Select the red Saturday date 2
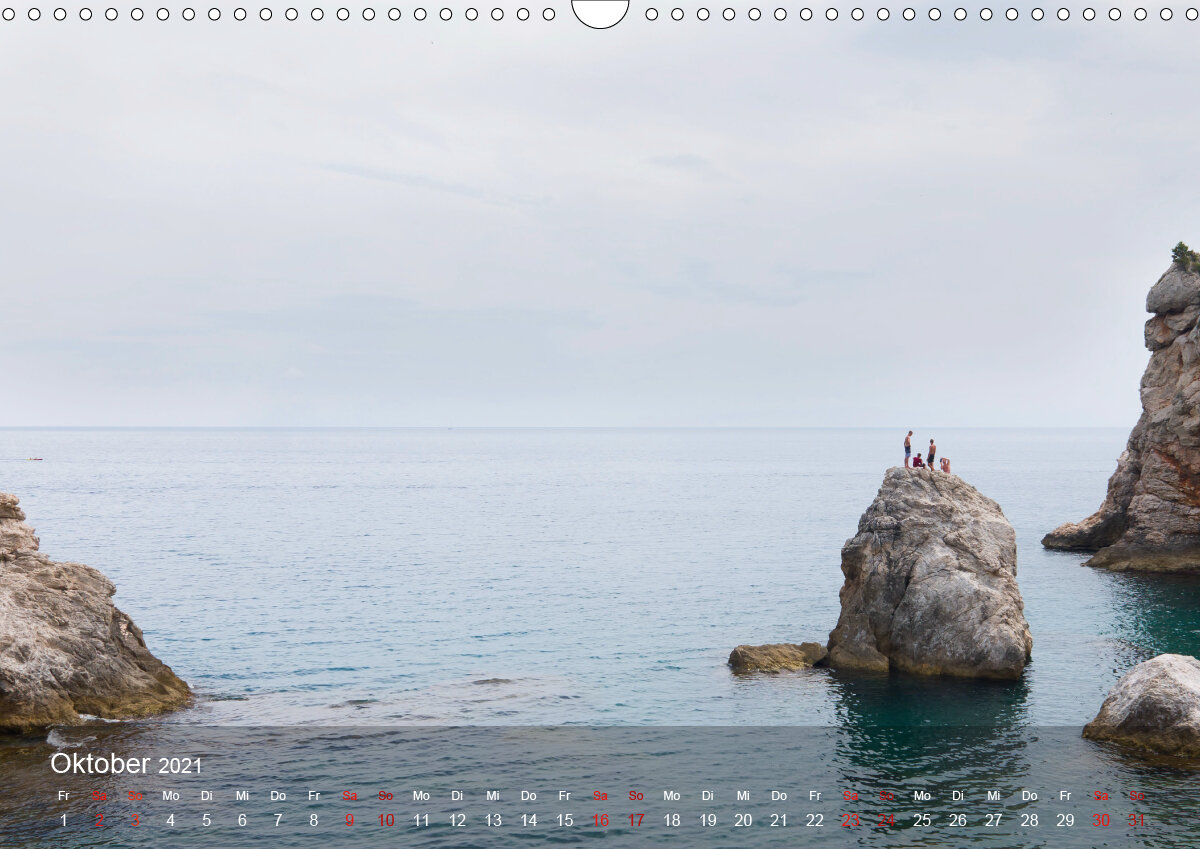The image size is (1200, 849). (99, 820)
